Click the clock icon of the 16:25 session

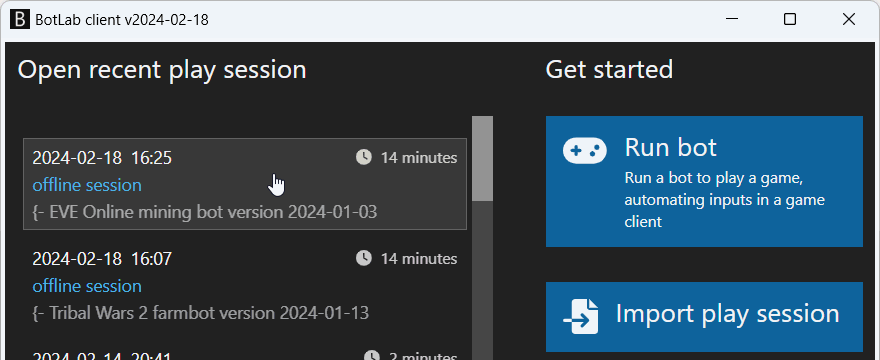click(x=364, y=158)
